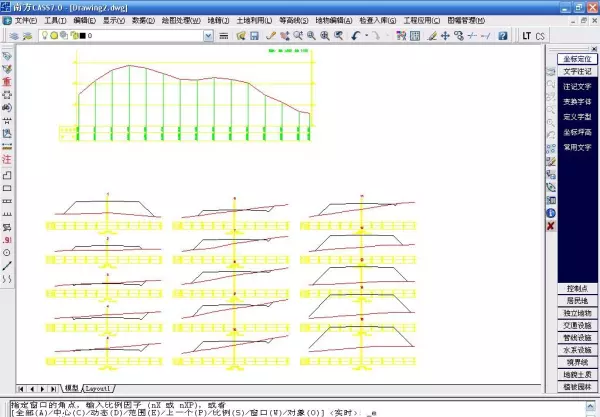Viewport: 600px width, 417px height.
Task: Click the redo arrow icon
Action: 377,36
